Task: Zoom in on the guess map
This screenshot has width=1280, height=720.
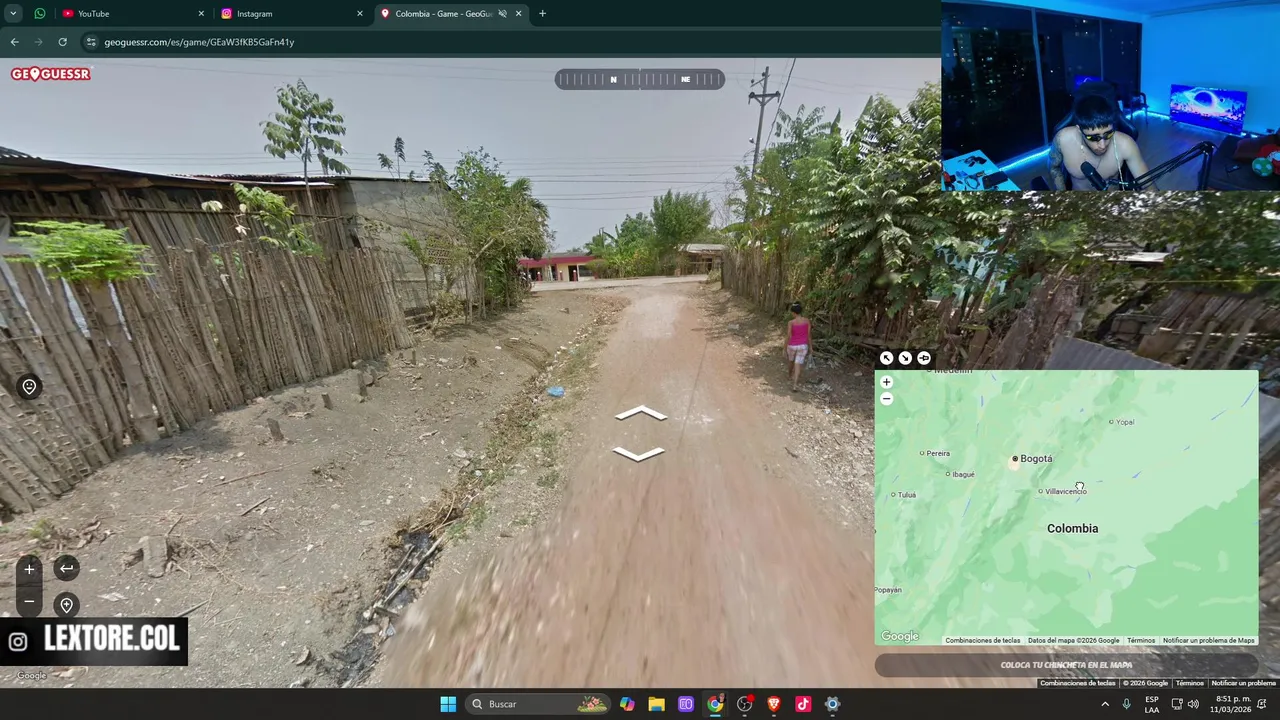Action: point(886,382)
